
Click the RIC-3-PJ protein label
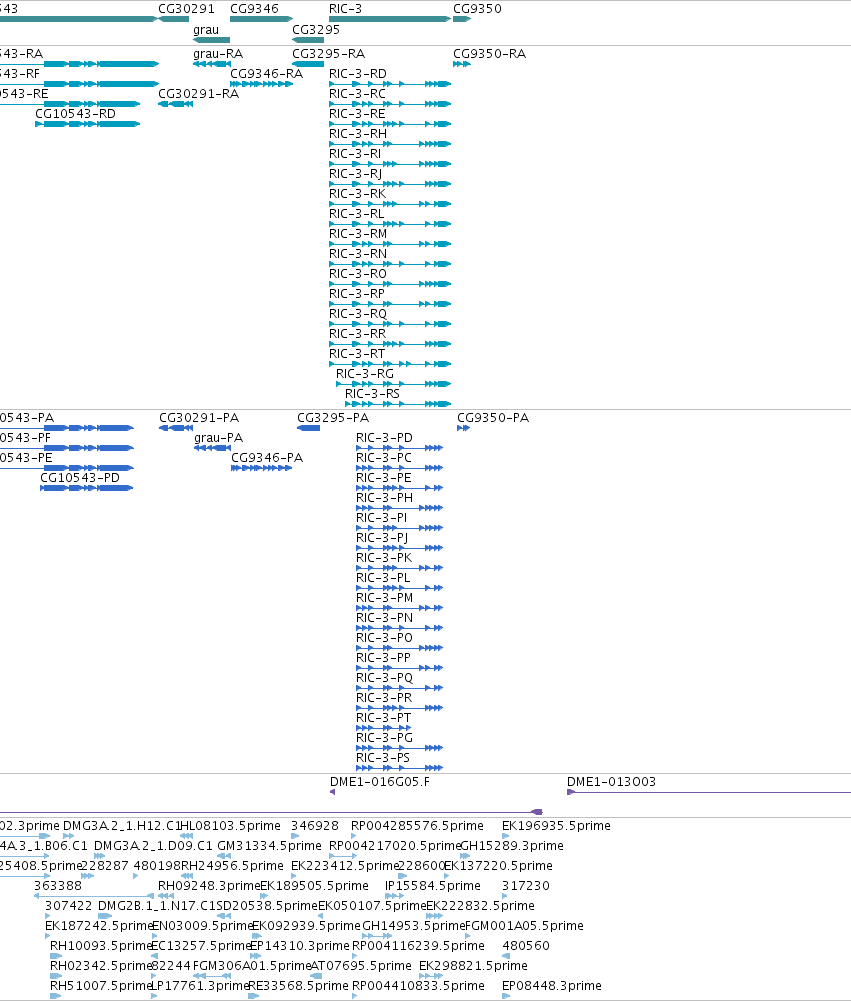coord(382,538)
